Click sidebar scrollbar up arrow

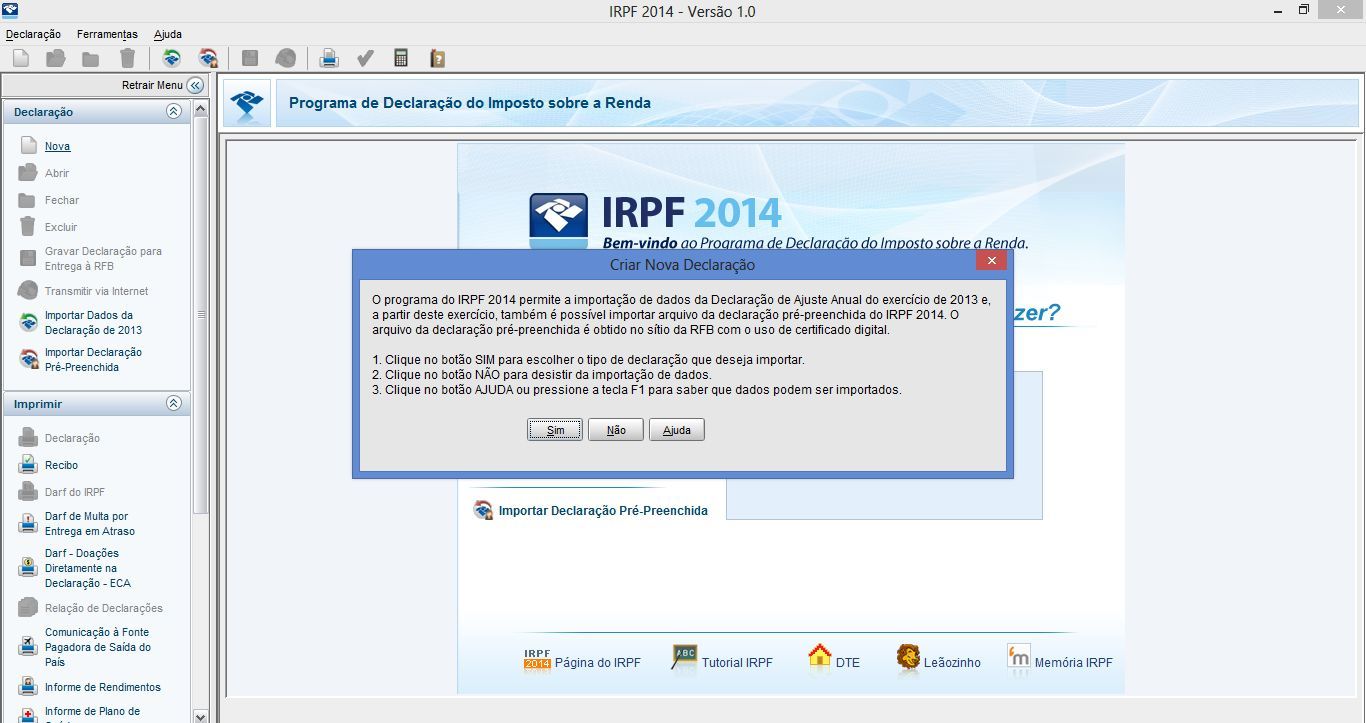tap(200, 107)
